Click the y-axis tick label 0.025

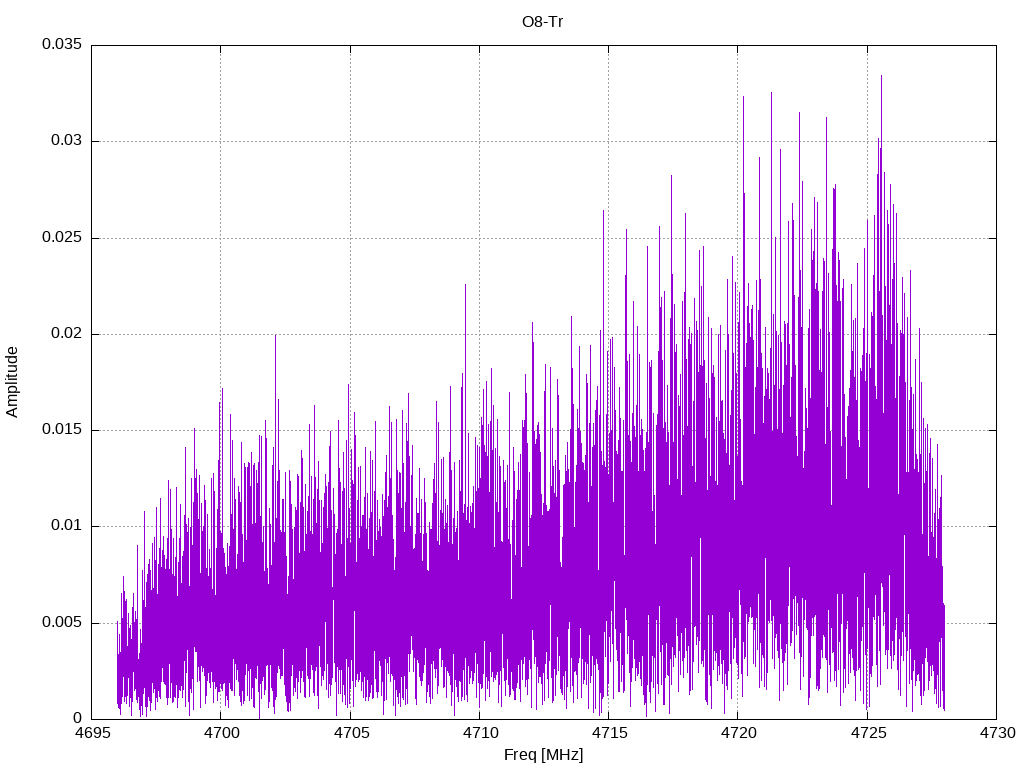pos(62,237)
